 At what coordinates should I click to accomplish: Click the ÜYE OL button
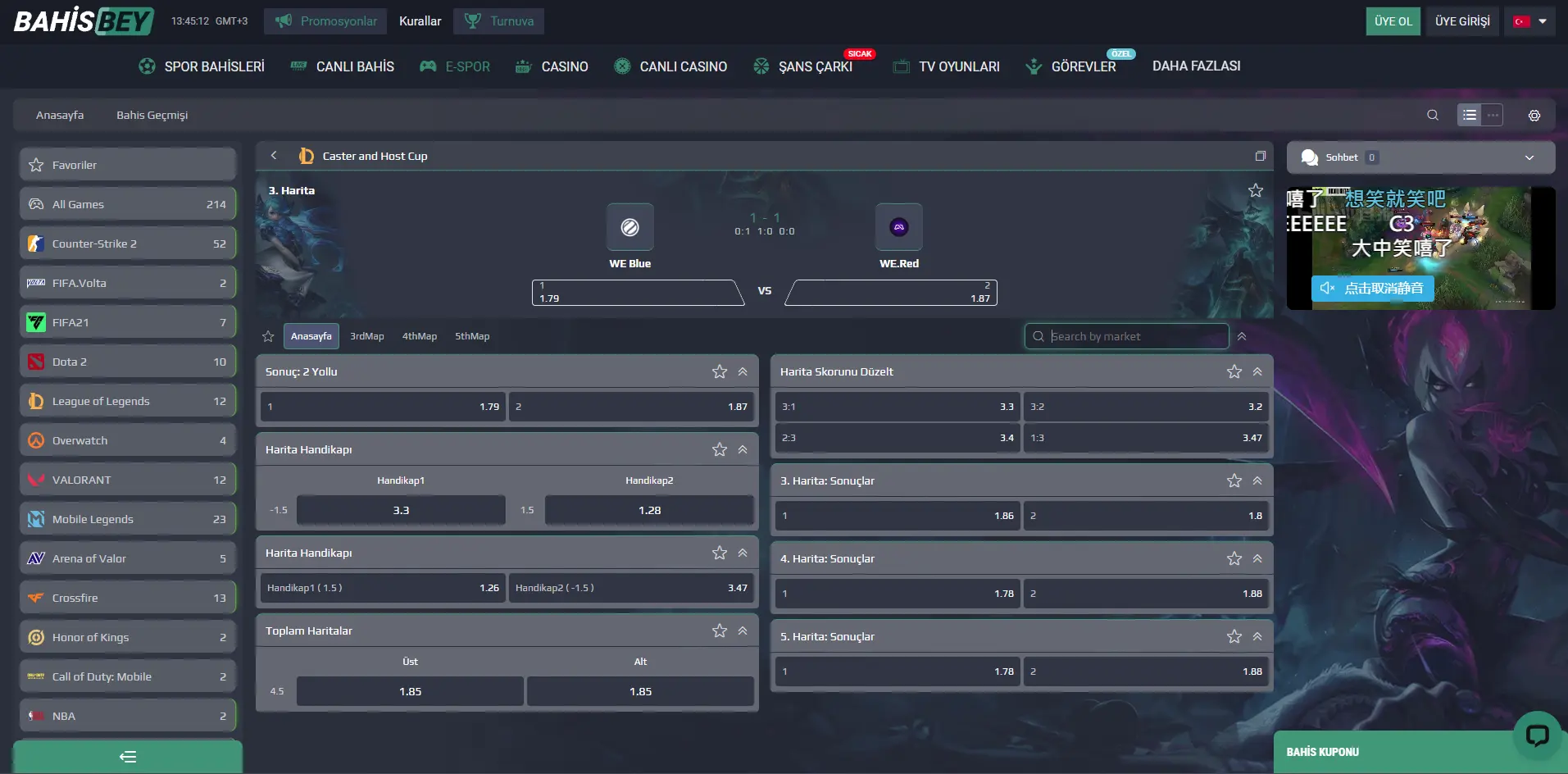pos(1393,21)
